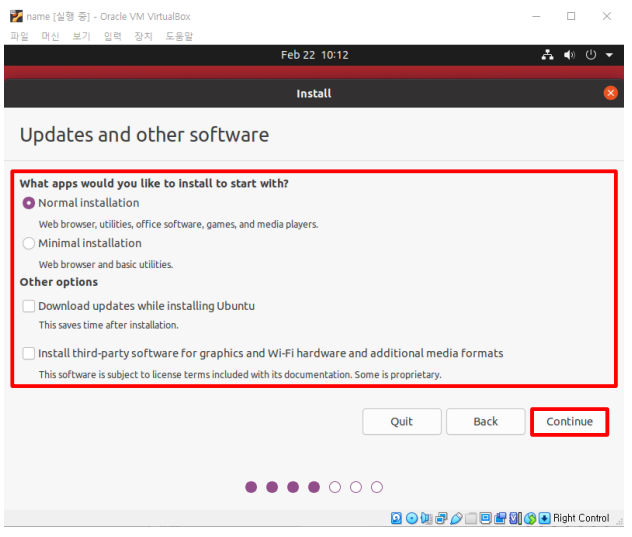
Task: Click the window resize grip in status bar
Action: coord(620,521)
